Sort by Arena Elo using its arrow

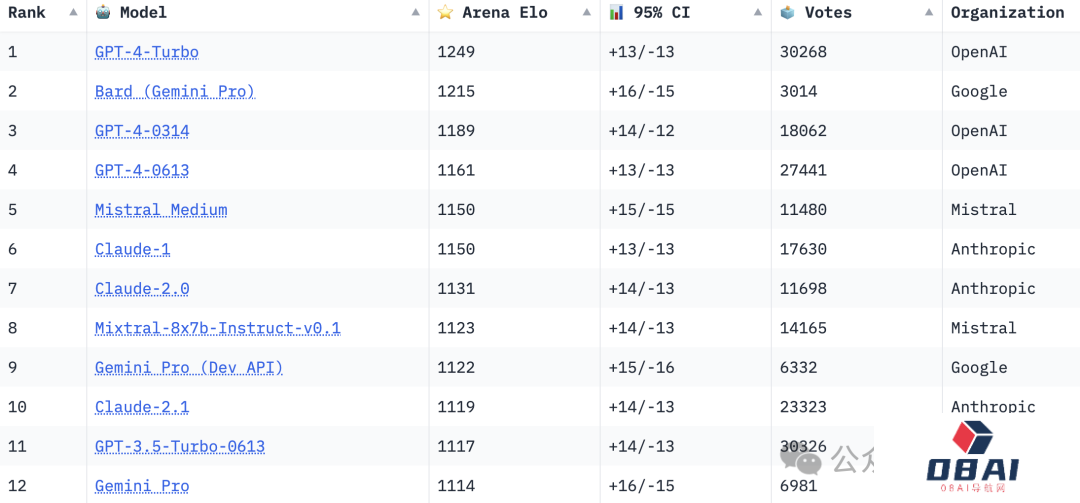587,13
